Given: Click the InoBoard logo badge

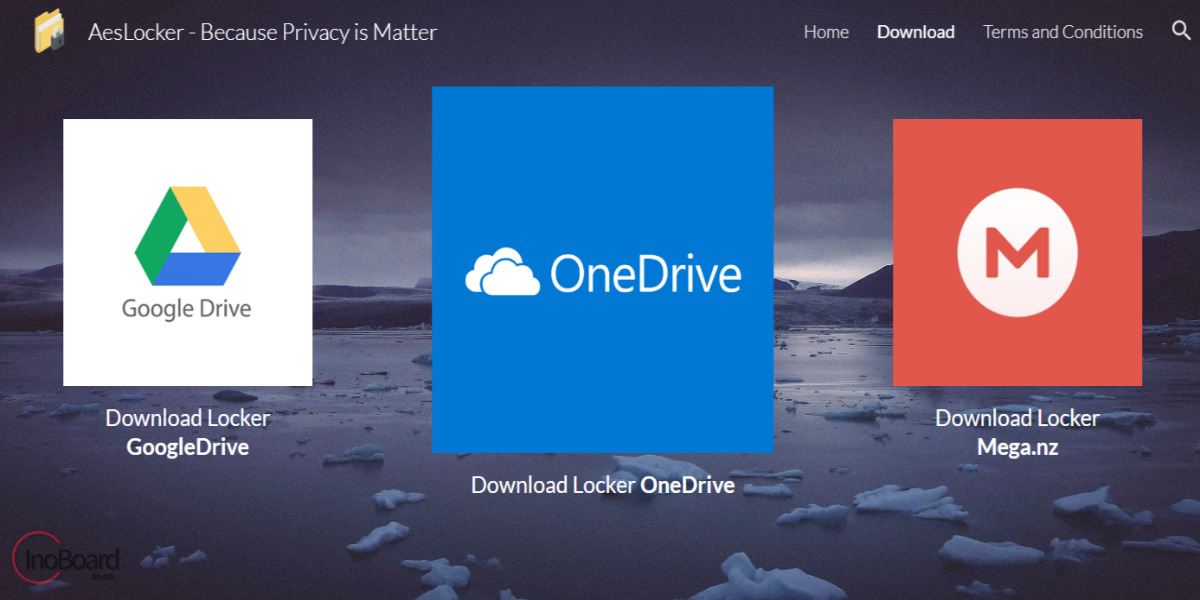Looking at the screenshot, I should (x=66, y=558).
